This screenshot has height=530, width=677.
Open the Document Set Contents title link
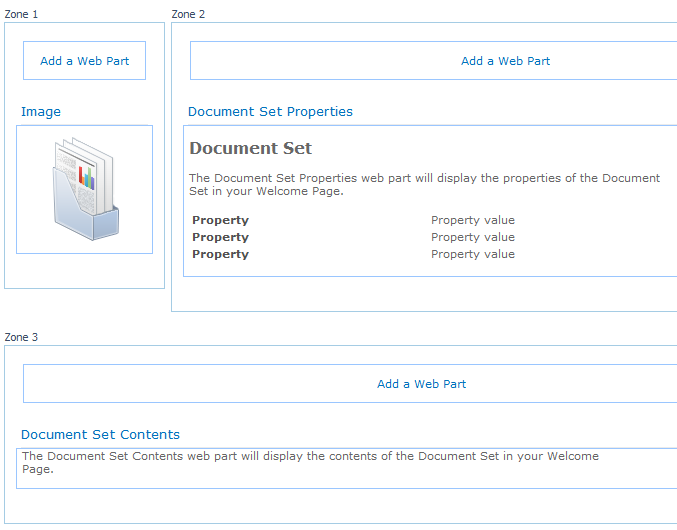pyautogui.click(x=100, y=435)
